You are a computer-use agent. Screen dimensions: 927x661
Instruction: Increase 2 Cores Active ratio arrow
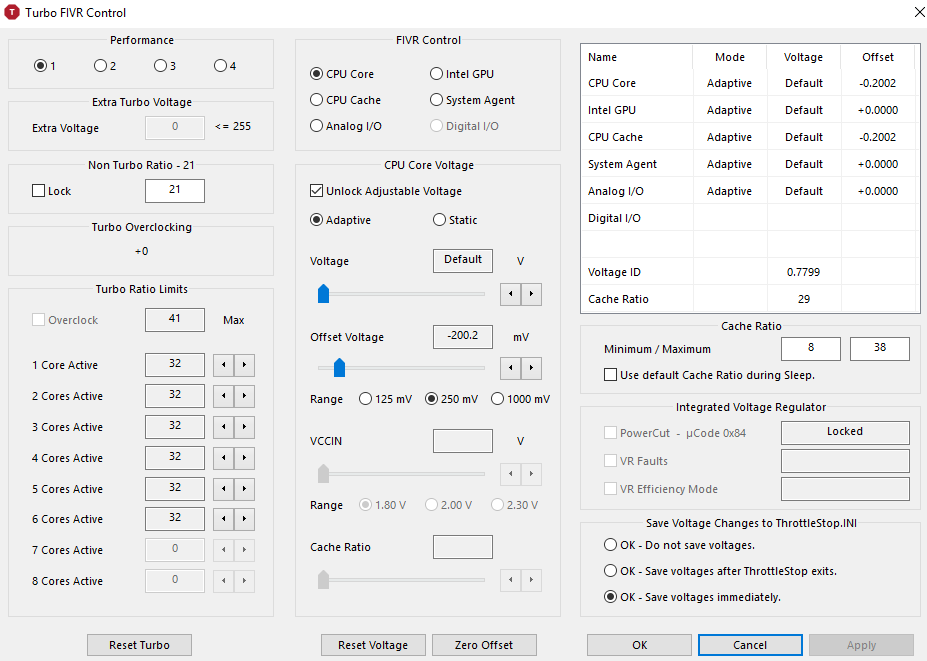pos(244,396)
